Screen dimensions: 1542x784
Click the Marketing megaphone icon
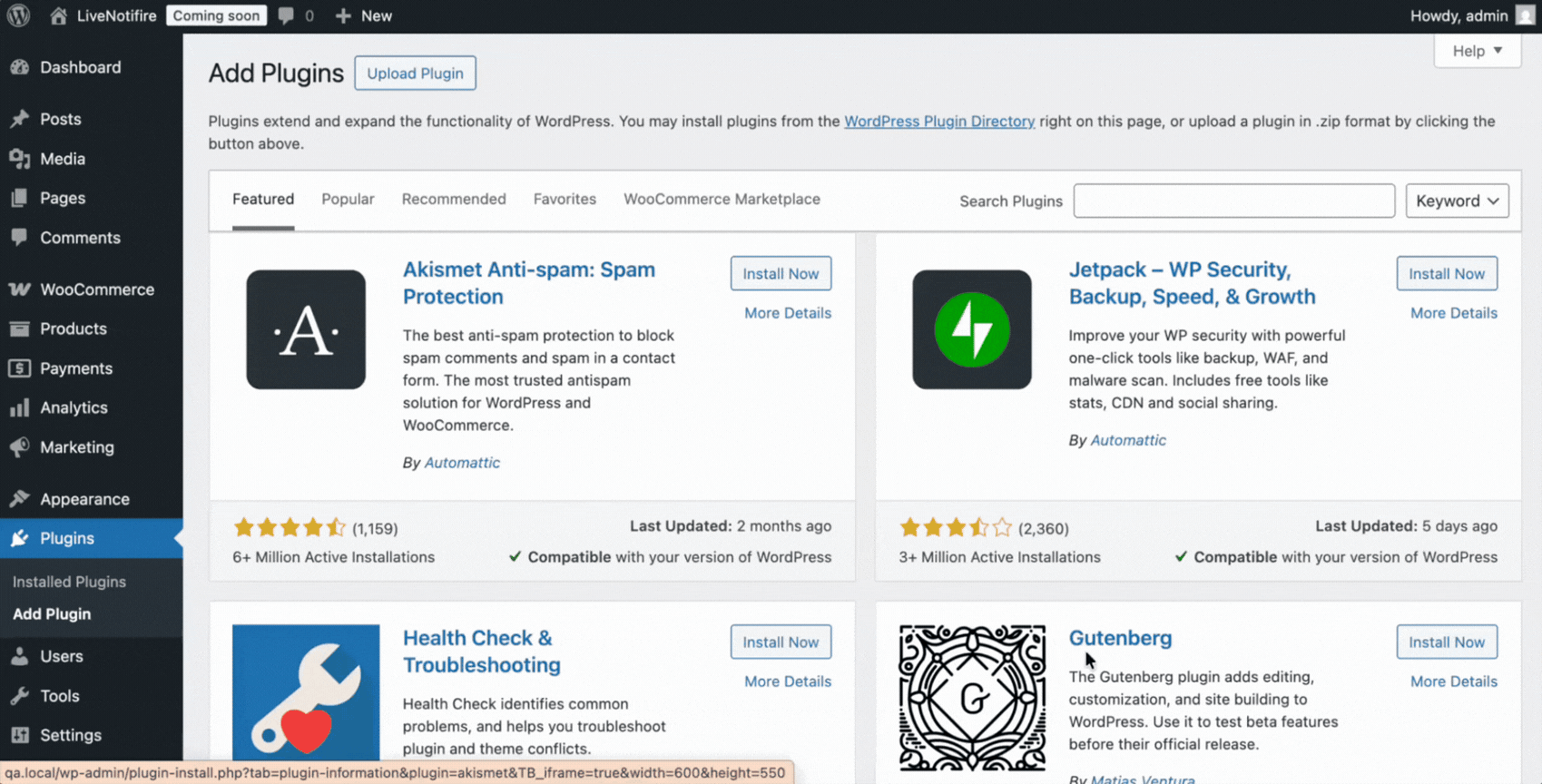pos(19,447)
